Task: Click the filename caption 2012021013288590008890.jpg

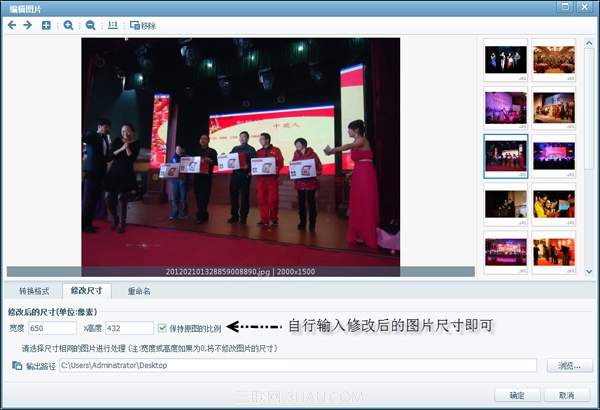Action: click(218, 272)
